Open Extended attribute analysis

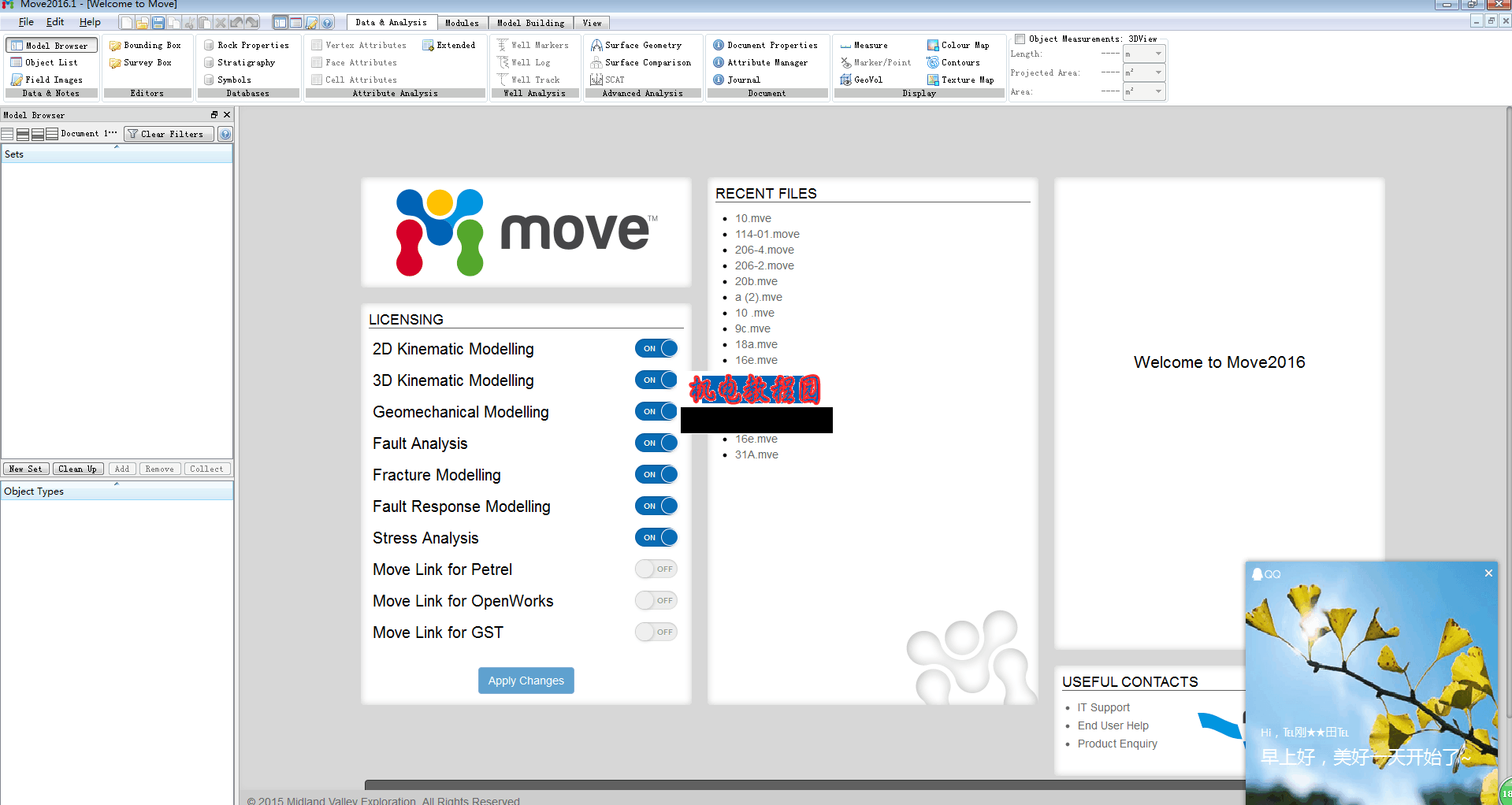(x=449, y=46)
